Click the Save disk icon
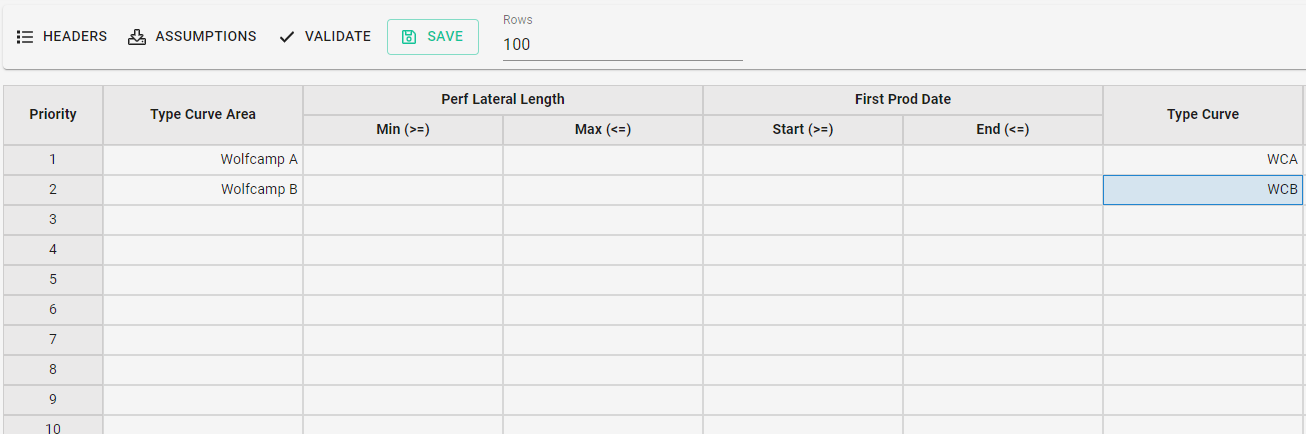The image size is (1306, 434). 409,36
